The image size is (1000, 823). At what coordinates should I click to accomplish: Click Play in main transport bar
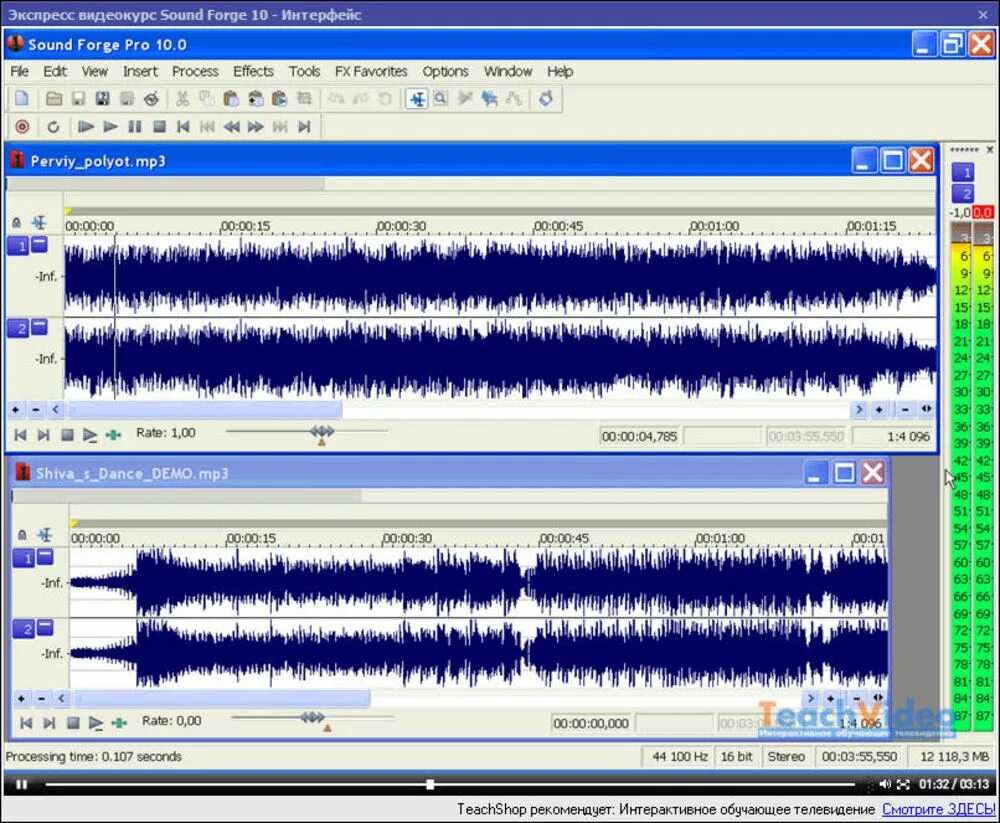tap(110, 126)
